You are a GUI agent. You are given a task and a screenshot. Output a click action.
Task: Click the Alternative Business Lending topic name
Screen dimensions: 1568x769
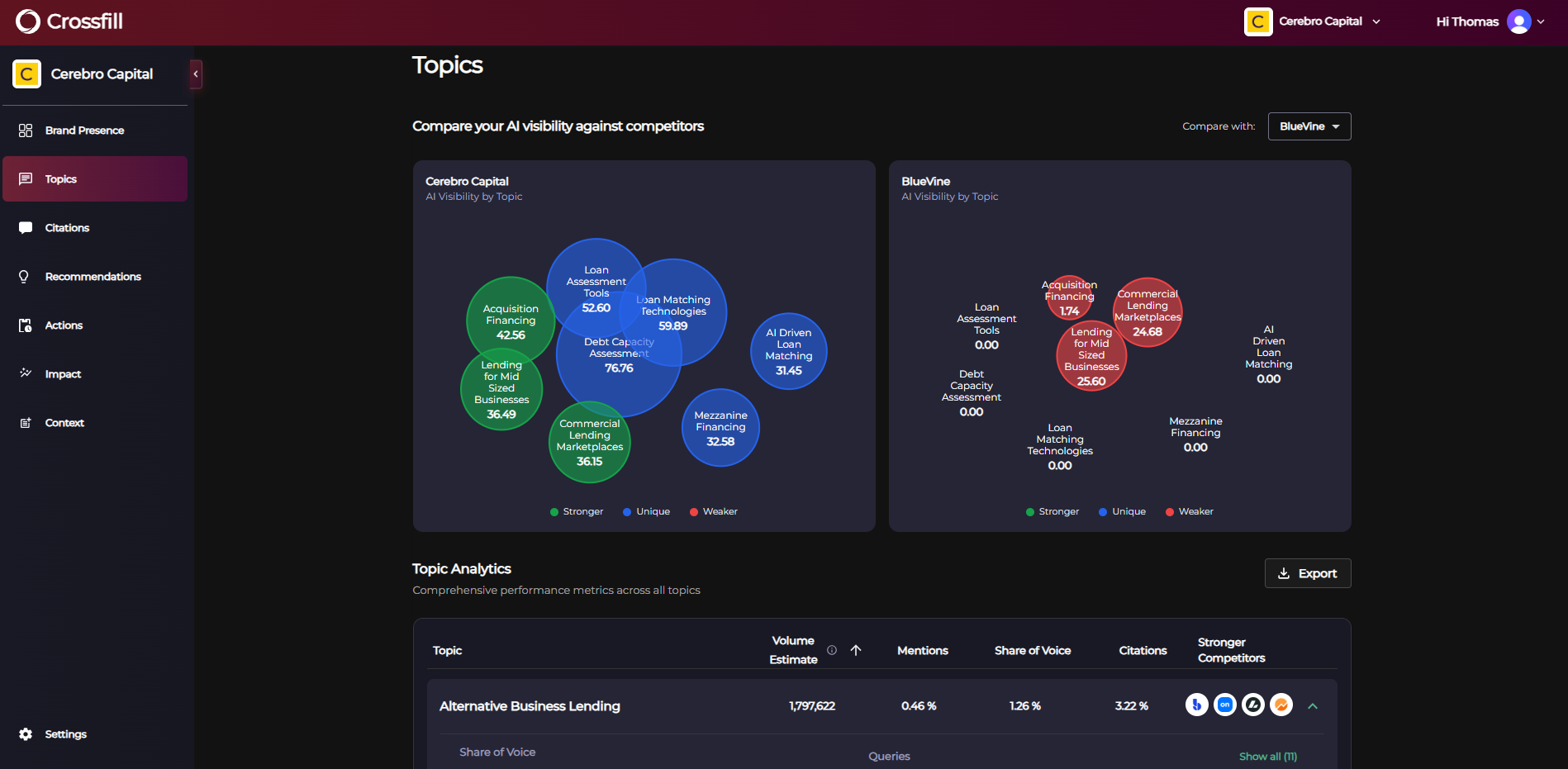click(x=530, y=706)
